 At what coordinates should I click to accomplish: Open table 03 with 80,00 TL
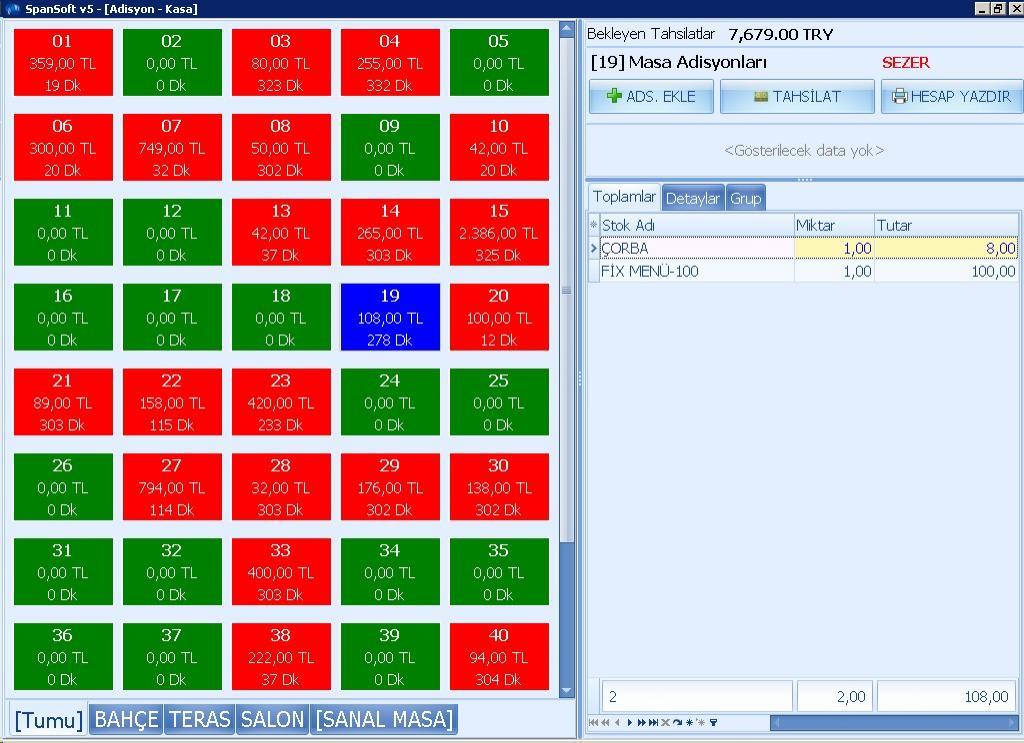pos(281,63)
